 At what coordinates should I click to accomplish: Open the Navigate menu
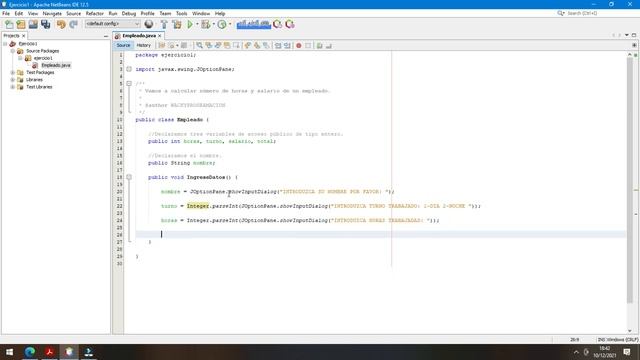52,13
